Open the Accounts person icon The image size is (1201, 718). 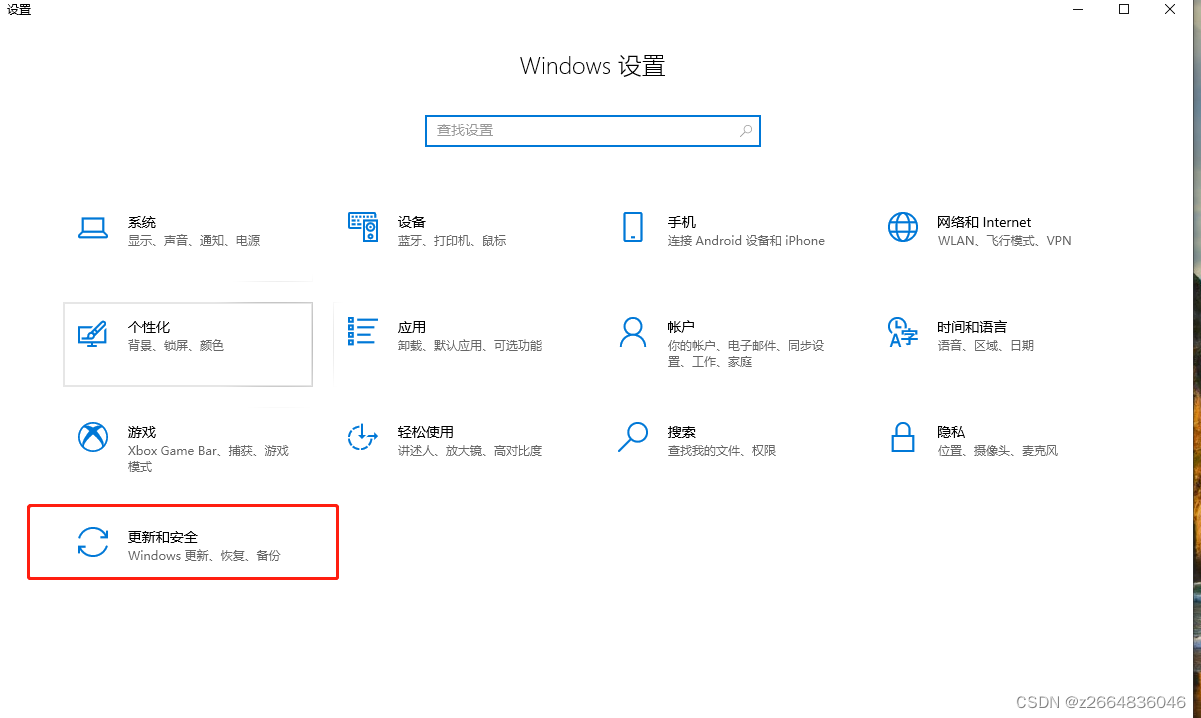point(633,332)
